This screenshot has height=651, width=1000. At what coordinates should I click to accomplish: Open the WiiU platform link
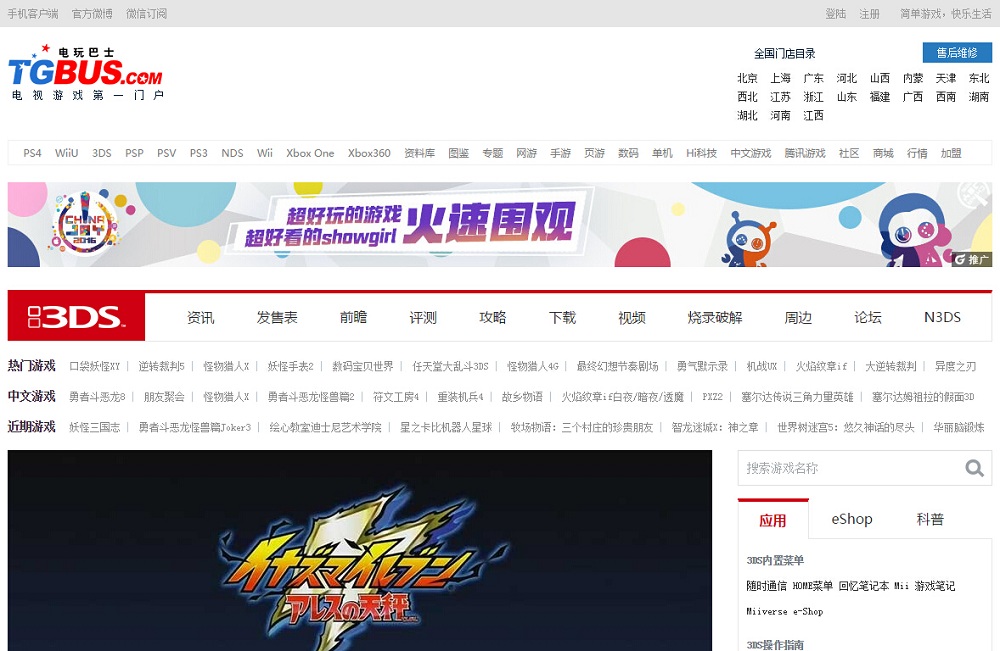pyautogui.click(x=66, y=153)
